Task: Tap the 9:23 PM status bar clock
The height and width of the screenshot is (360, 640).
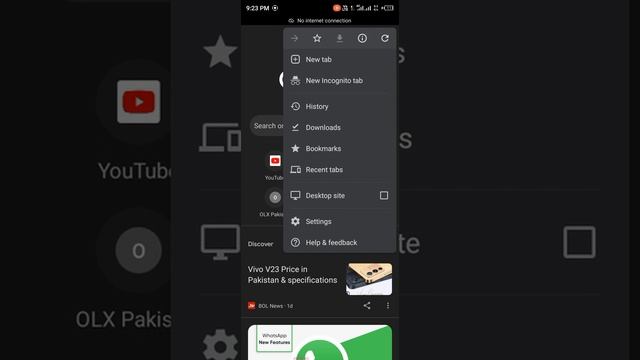Action: [257, 8]
